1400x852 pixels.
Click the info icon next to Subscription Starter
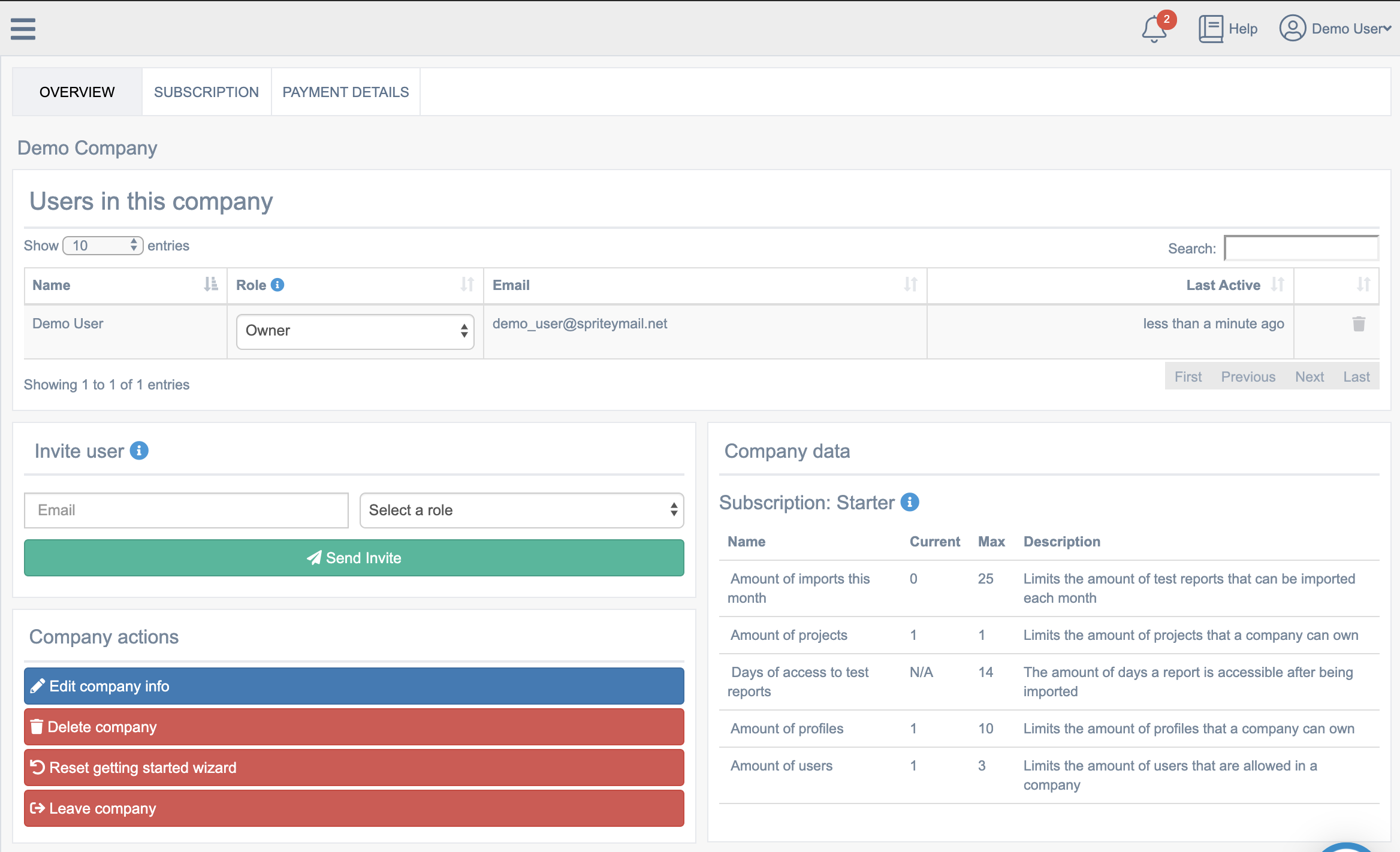coord(910,503)
